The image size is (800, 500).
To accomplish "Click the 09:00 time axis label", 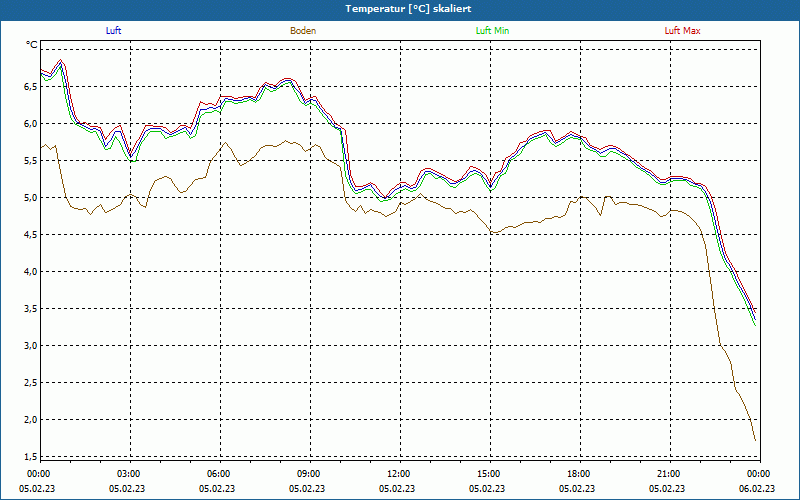I will click(307, 474).
